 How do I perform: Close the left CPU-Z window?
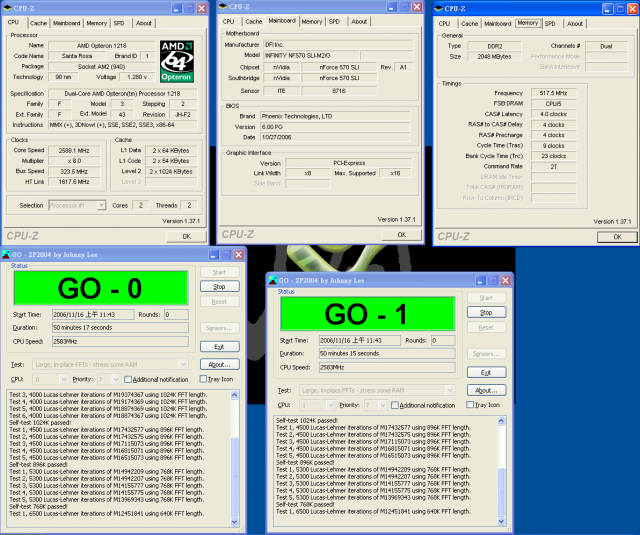coord(202,8)
